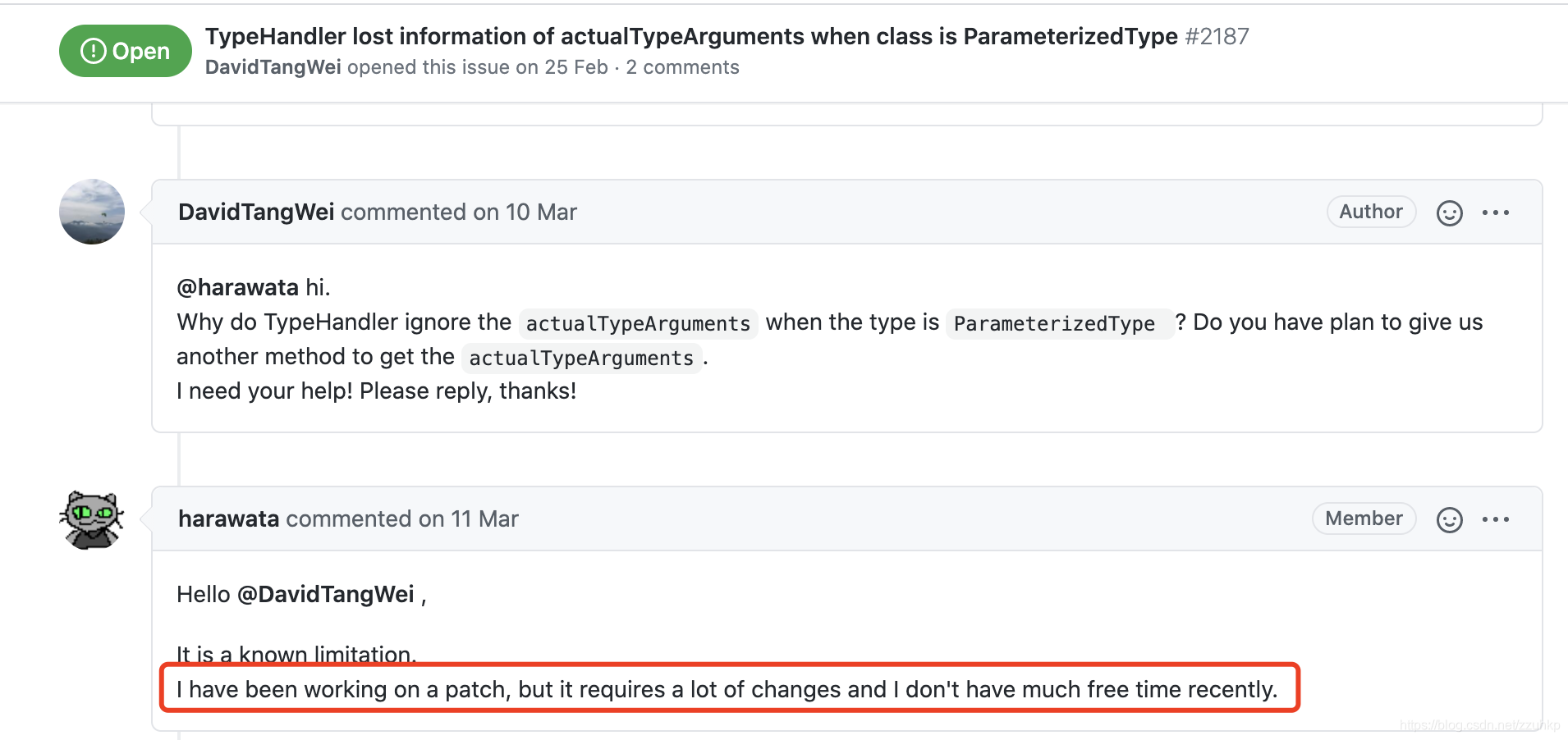Click the @DavidTangWei mention in reply
This screenshot has width=1568, height=740.
[325, 595]
